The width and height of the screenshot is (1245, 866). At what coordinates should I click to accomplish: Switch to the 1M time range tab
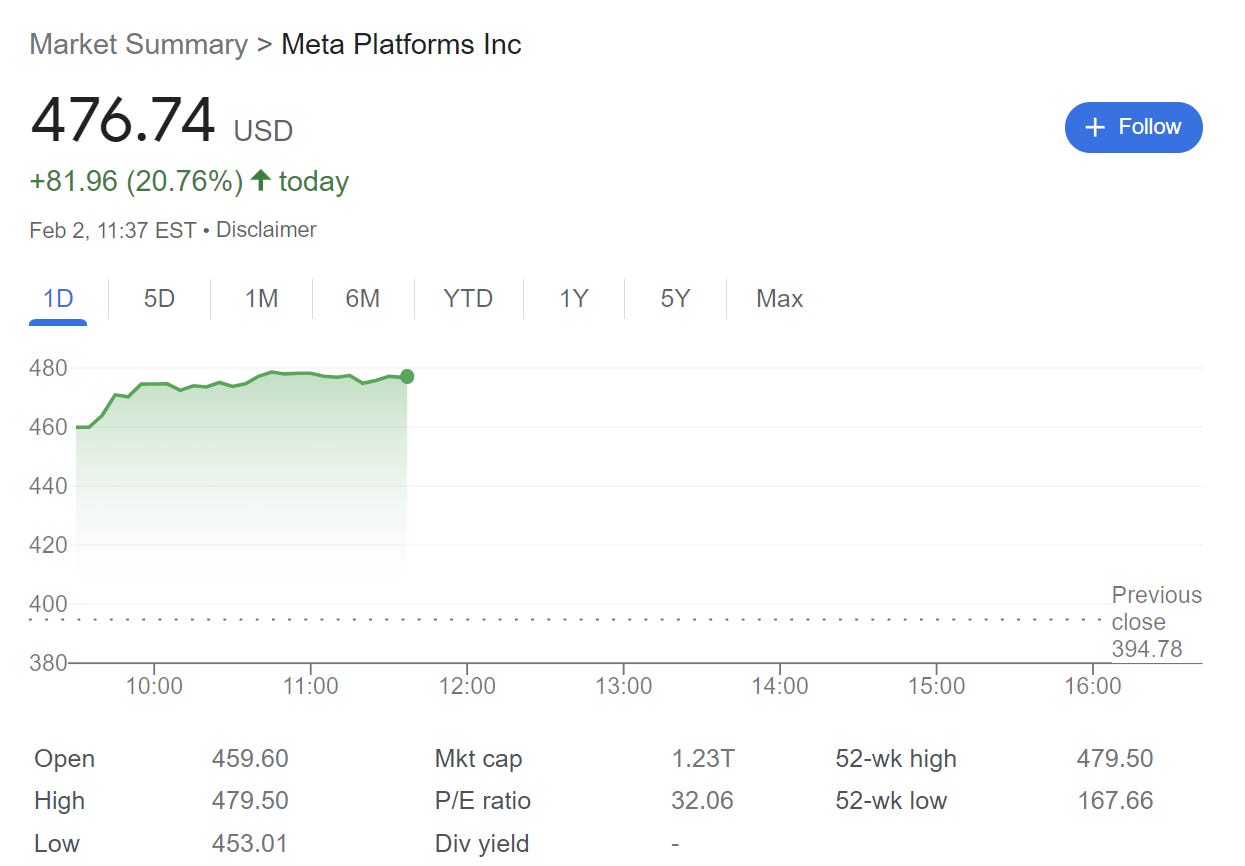[261, 298]
